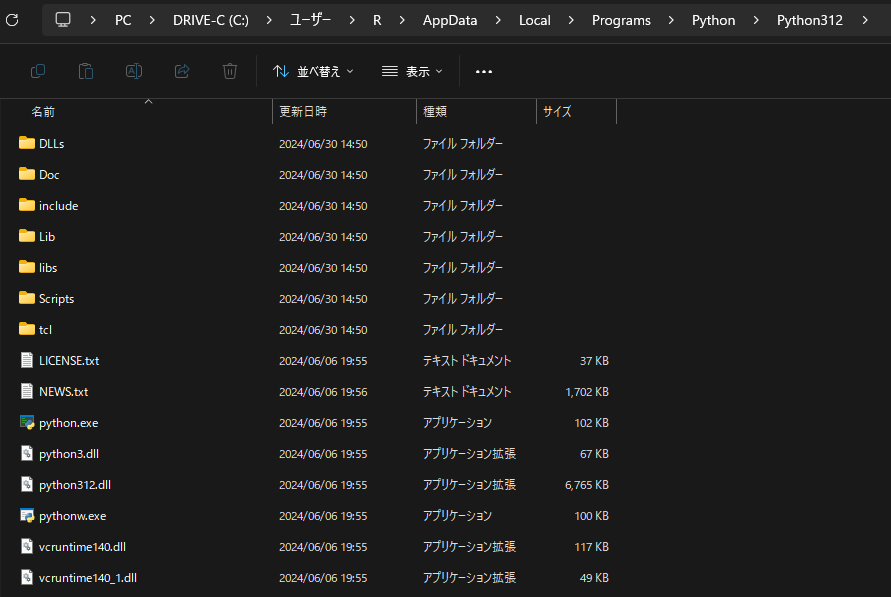Select the Lib folder icon

[27, 236]
